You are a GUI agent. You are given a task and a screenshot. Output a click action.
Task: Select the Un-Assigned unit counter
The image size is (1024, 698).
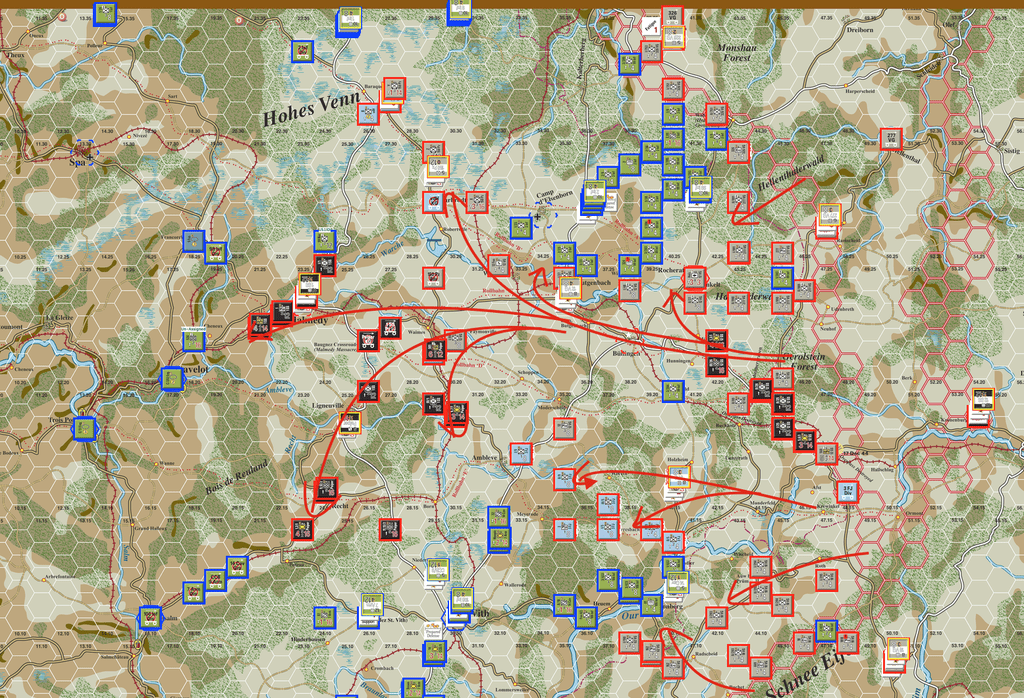pyautogui.click(x=193, y=338)
